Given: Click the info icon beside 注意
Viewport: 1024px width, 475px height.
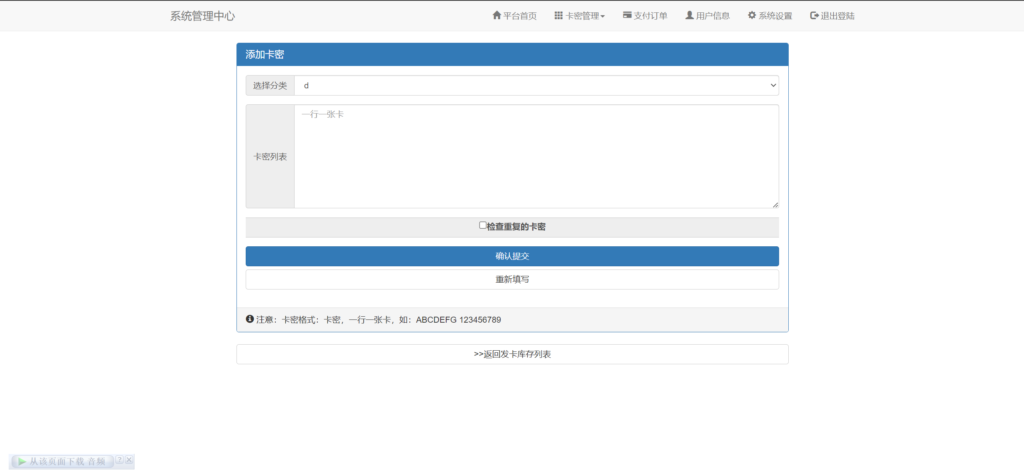Looking at the screenshot, I should coord(250,319).
